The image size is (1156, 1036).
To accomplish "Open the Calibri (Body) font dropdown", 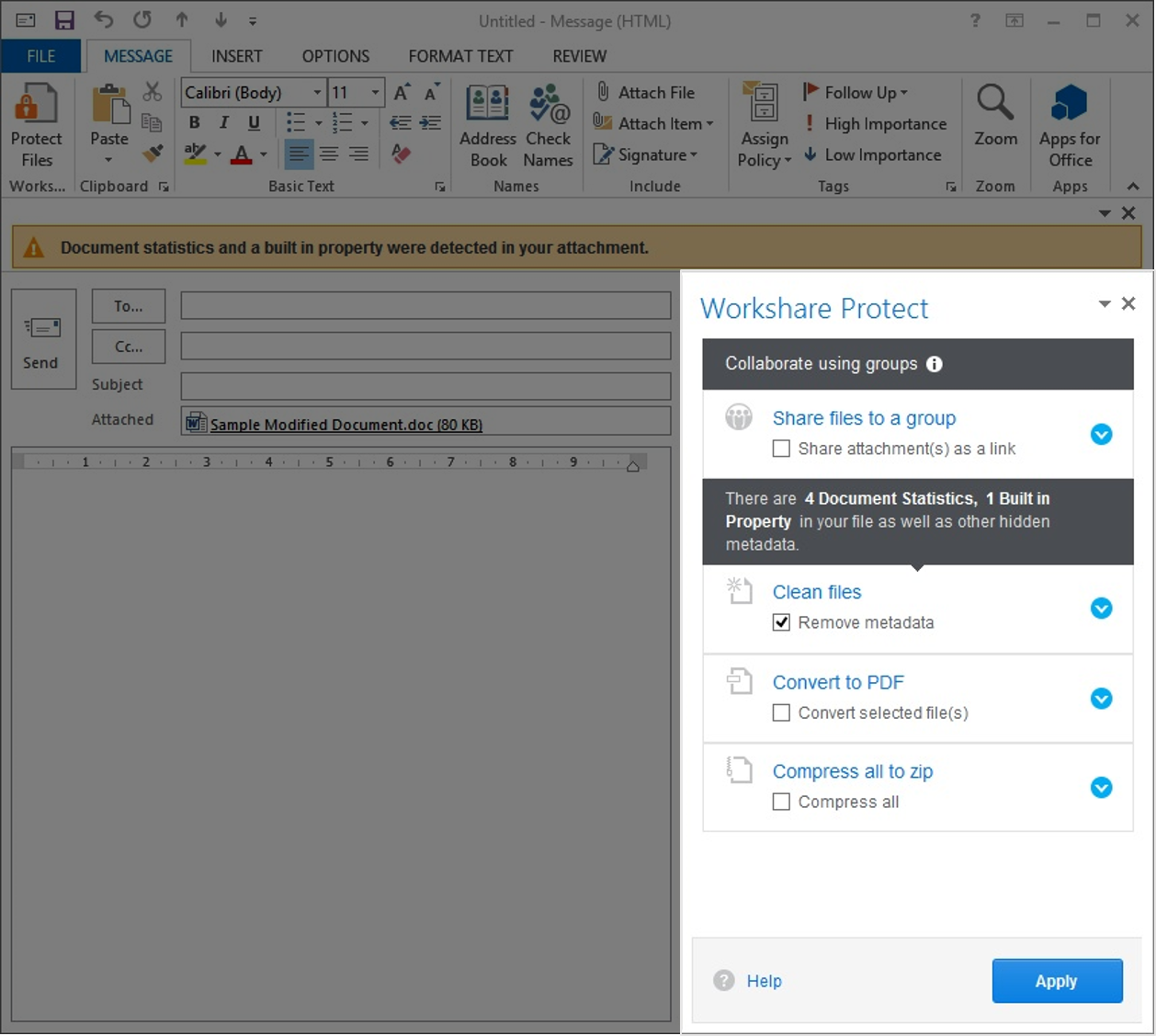I will pyautogui.click(x=317, y=93).
